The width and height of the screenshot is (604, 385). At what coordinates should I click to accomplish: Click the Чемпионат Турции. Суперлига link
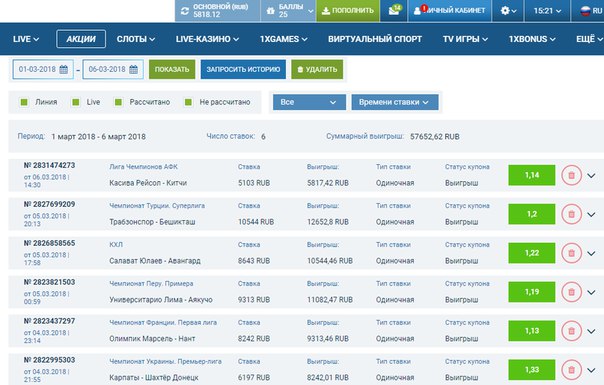pyautogui.click(x=157, y=206)
